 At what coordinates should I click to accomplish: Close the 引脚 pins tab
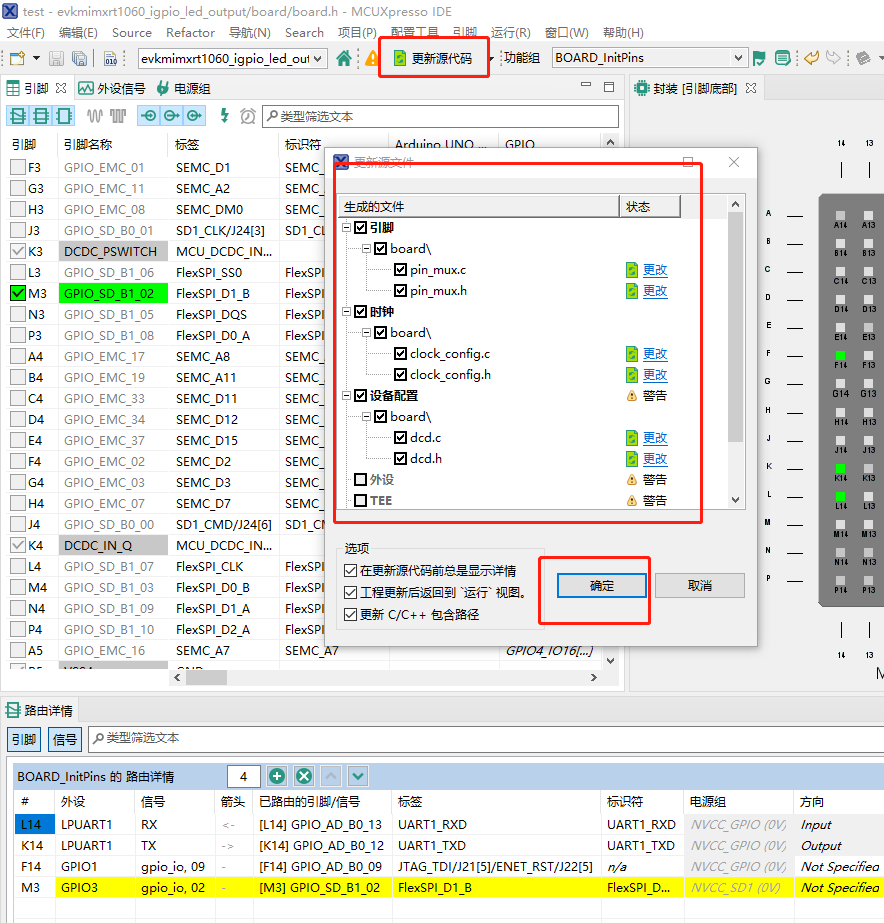point(61,88)
